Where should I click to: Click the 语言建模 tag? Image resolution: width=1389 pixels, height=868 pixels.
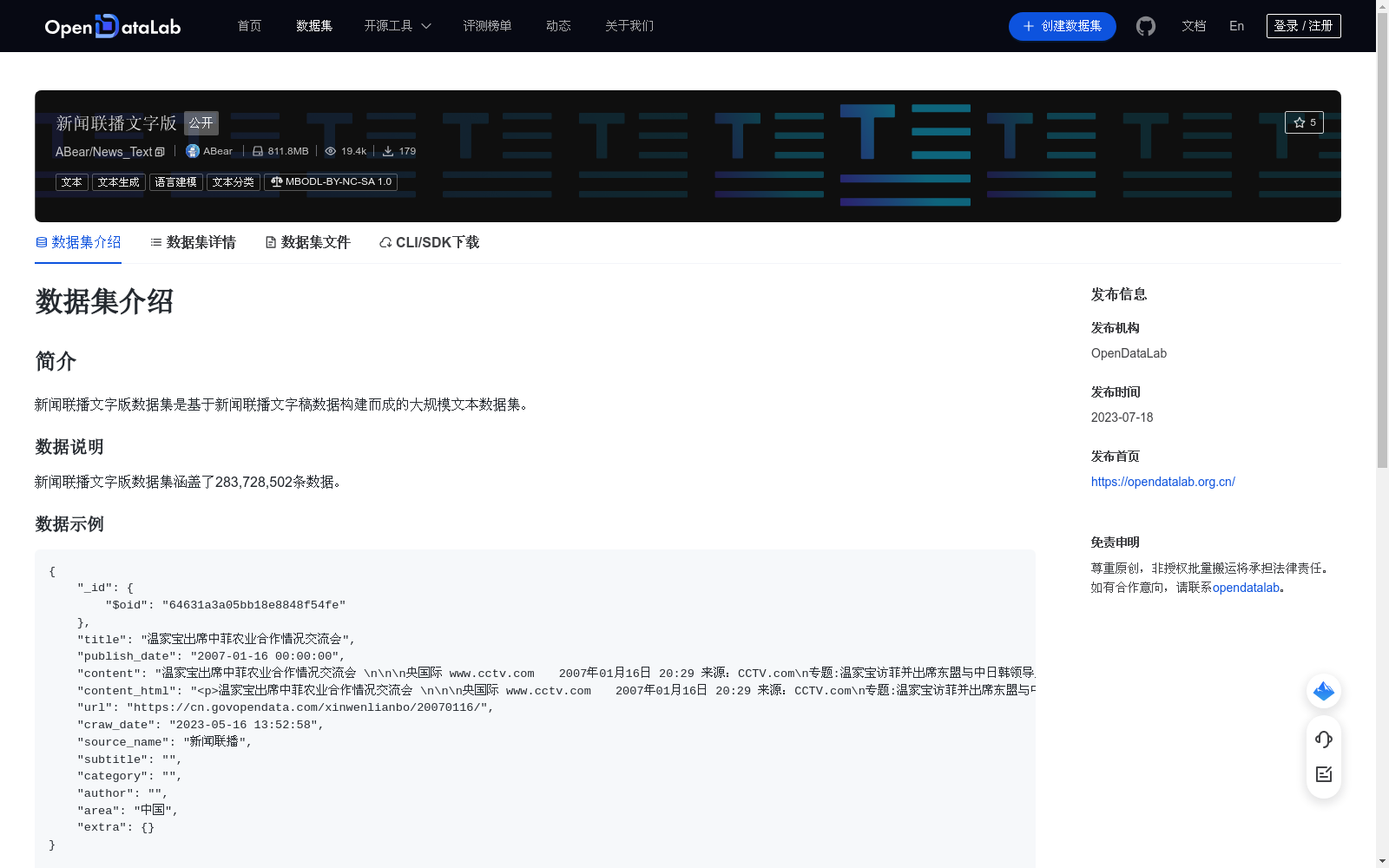(176, 182)
